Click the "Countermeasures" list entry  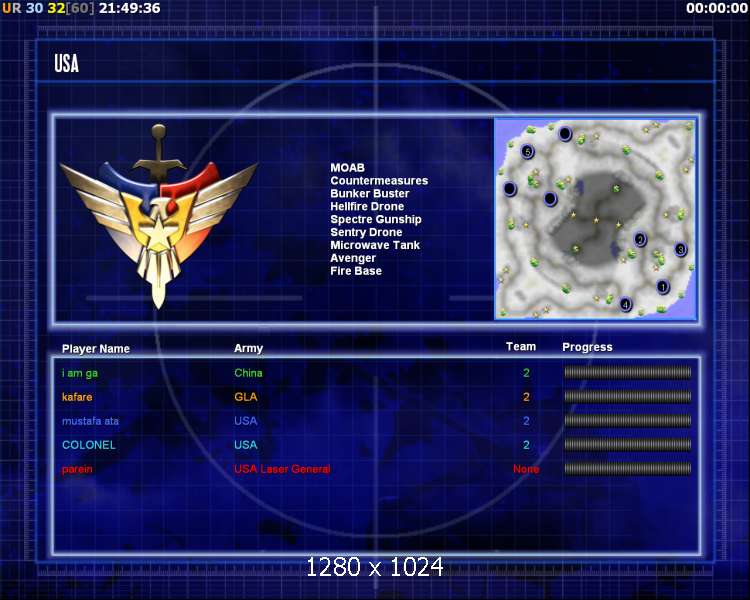click(379, 181)
